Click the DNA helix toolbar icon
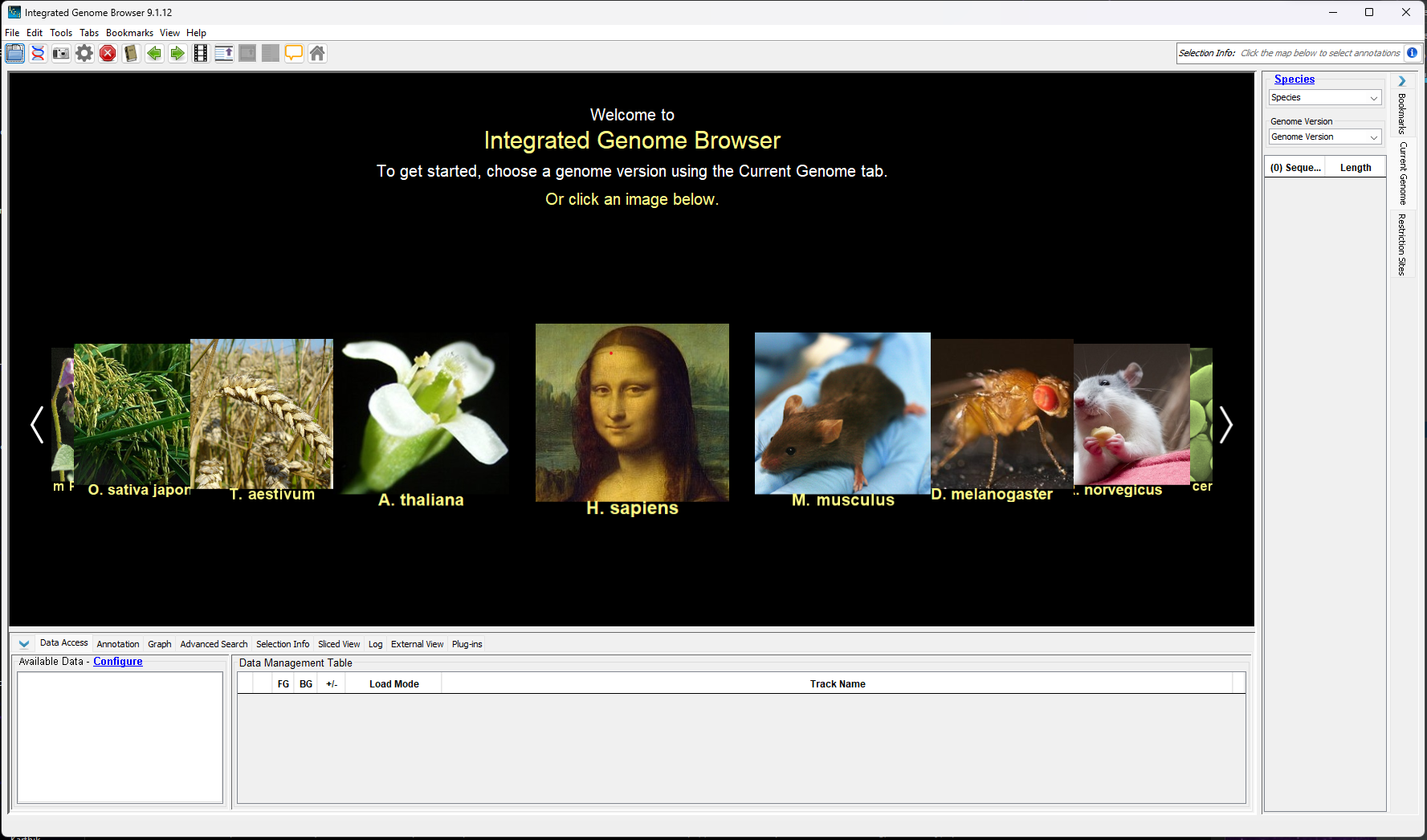Screen dimensions: 1427x840 [38, 54]
